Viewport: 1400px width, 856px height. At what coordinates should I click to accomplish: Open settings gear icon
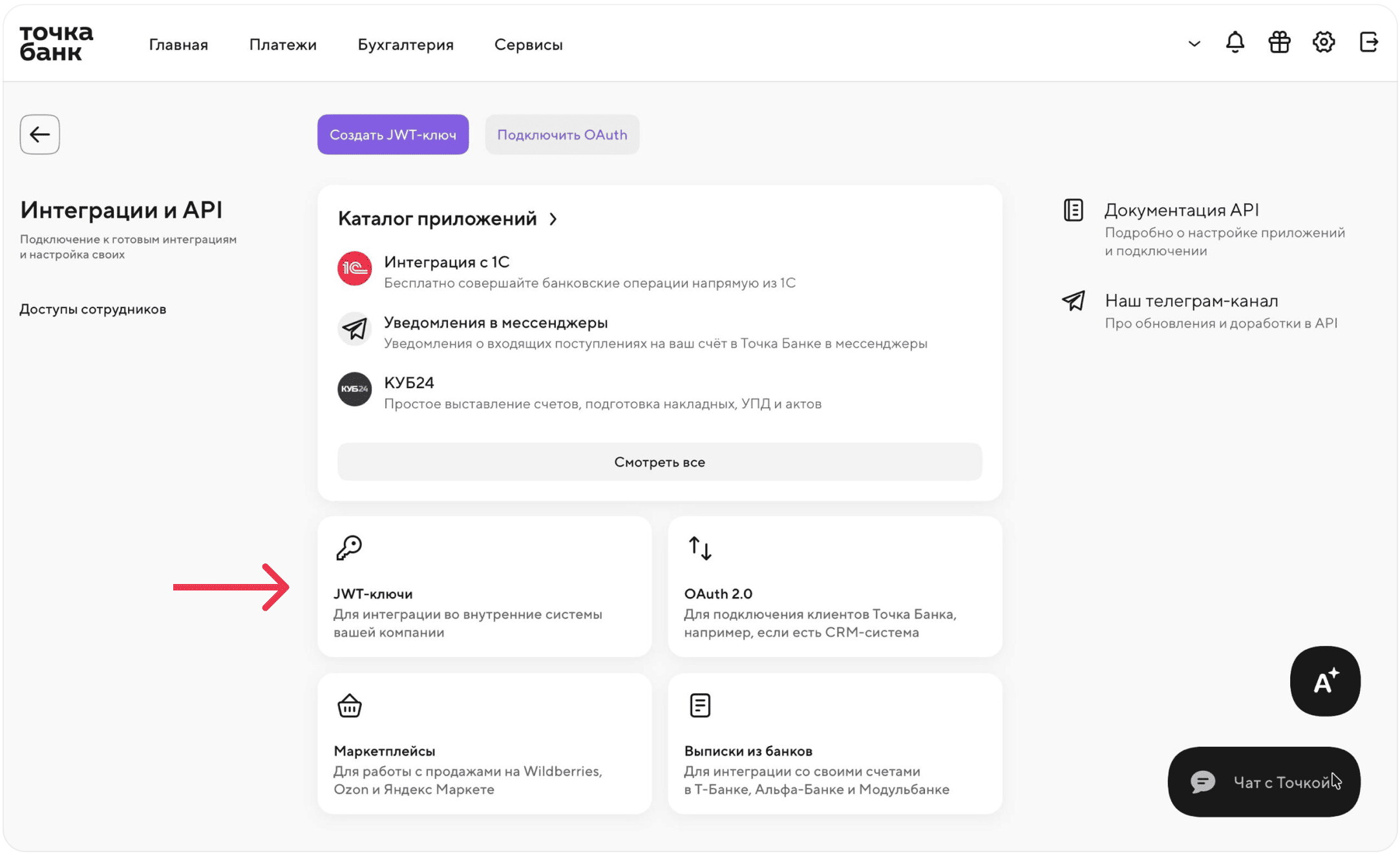click(1323, 43)
